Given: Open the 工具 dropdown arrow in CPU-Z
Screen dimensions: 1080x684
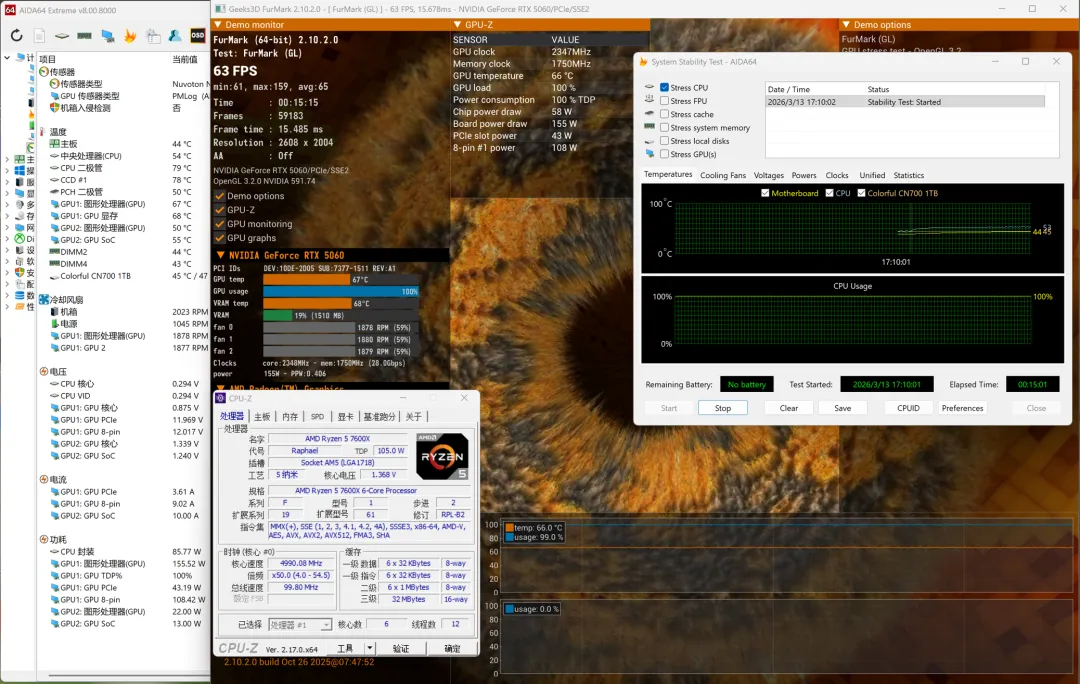Looking at the screenshot, I should [370, 648].
